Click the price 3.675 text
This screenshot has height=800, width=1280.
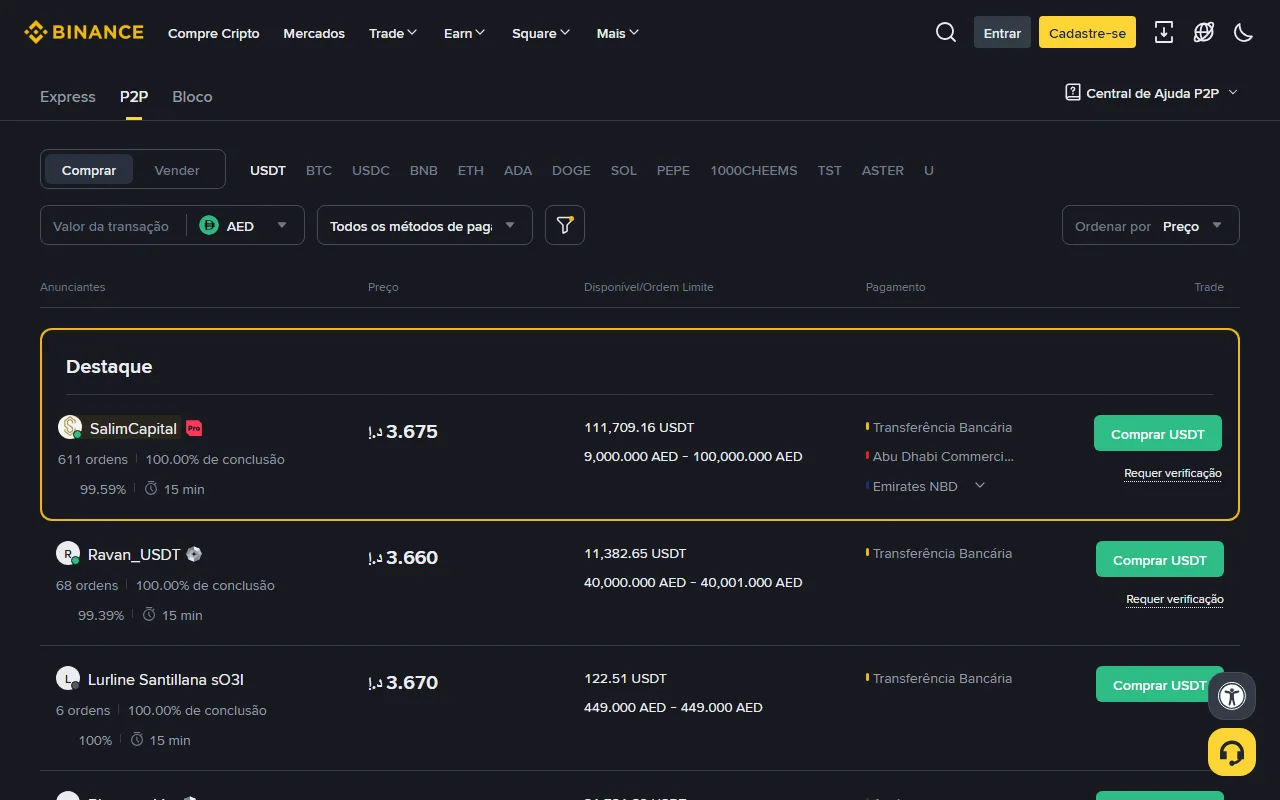coord(412,432)
